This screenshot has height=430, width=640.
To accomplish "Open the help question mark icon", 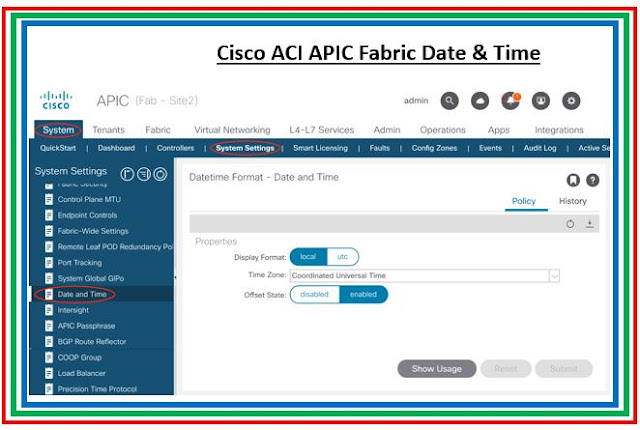I will click(x=592, y=180).
